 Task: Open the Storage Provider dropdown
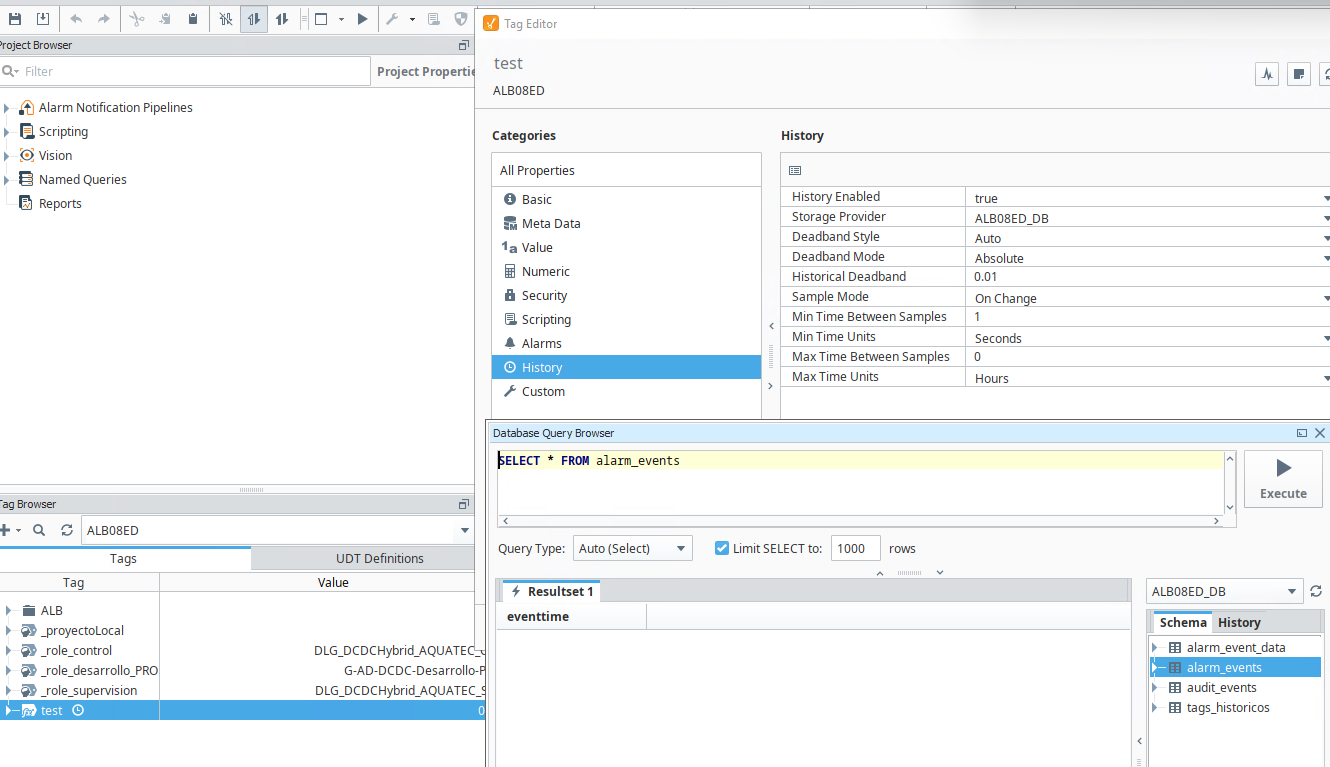coord(1326,218)
